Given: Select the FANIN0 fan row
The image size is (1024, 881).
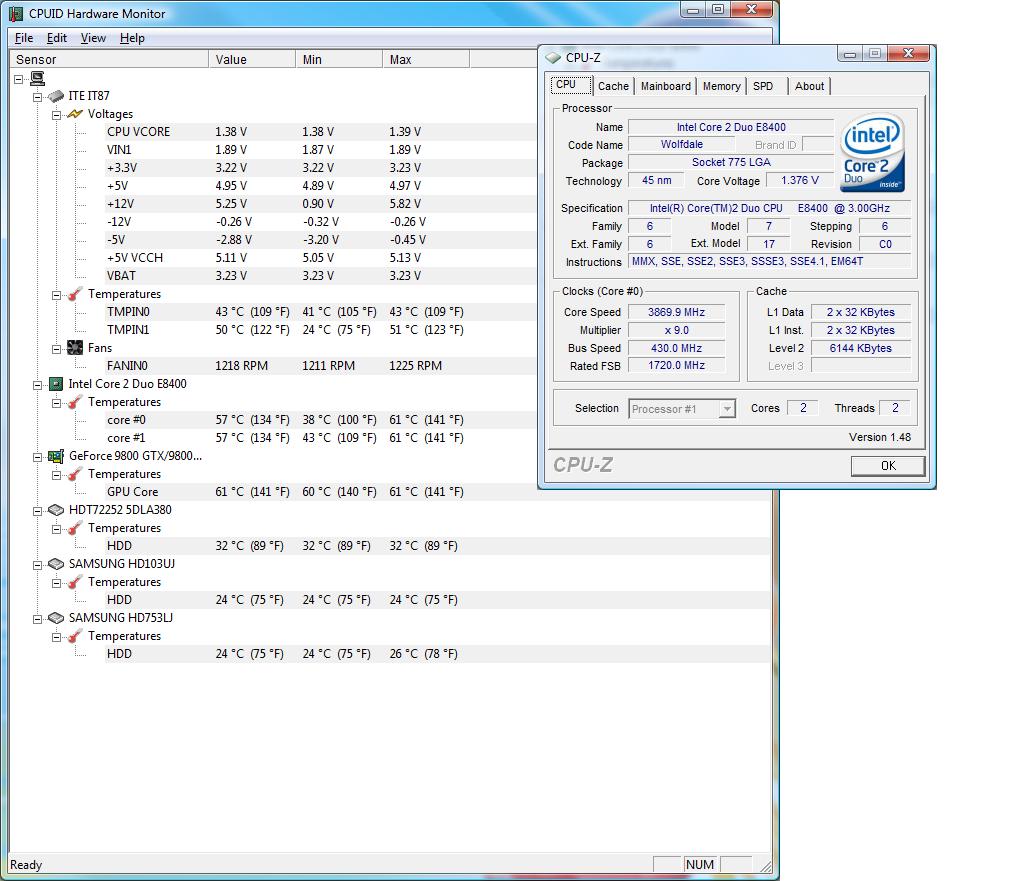Looking at the screenshot, I should pos(320,366).
